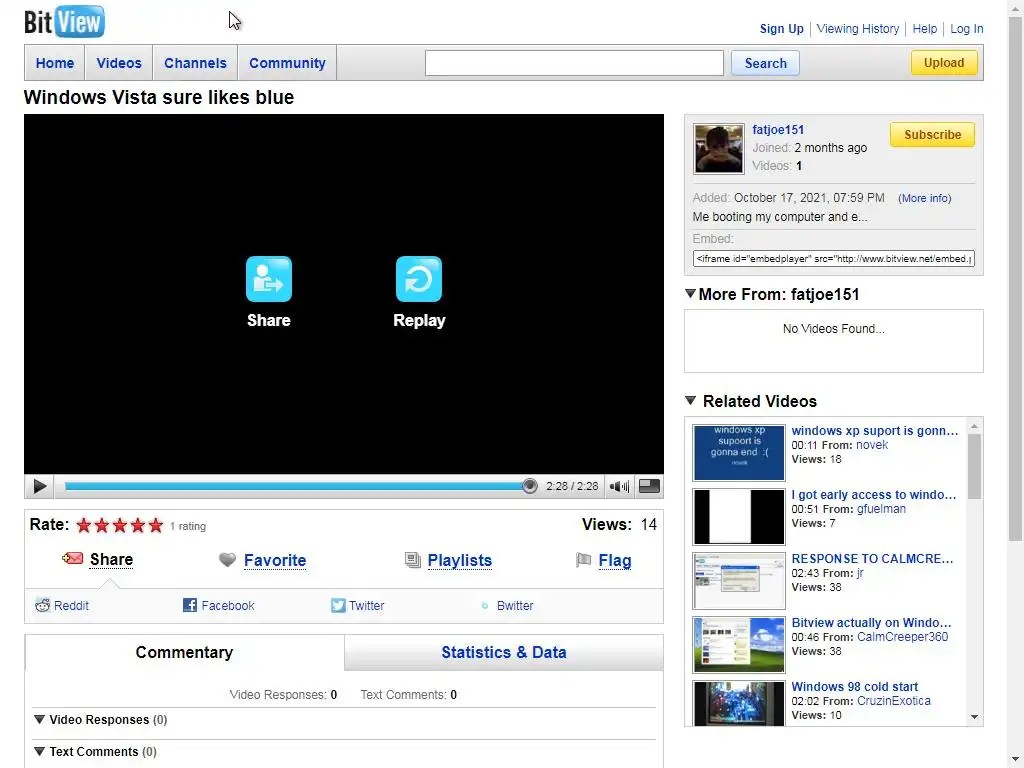Open the fatjoe151 channel link

tap(778, 129)
